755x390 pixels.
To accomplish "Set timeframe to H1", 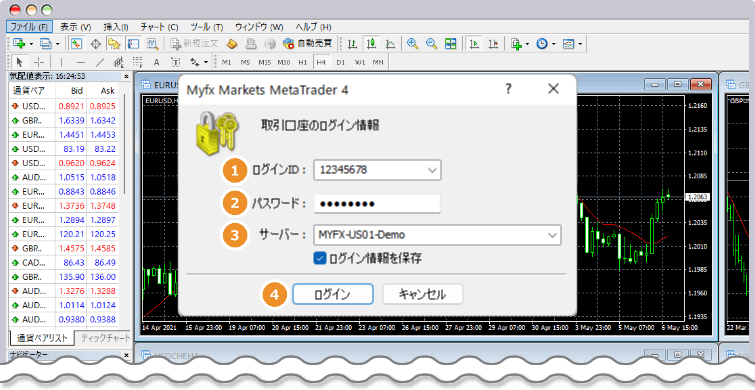I will [302, 62].
